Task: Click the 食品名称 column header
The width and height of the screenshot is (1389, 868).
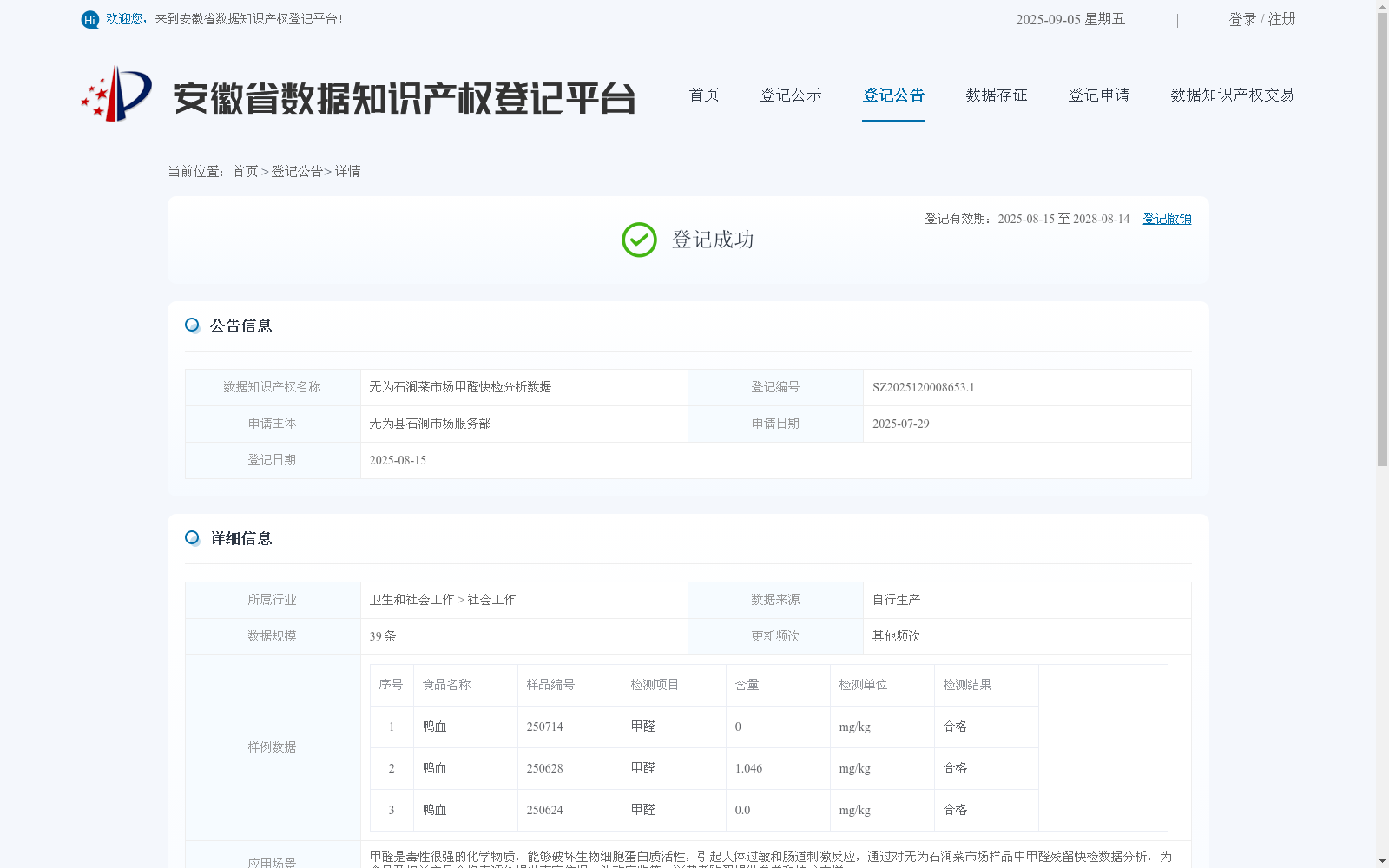Action: pyautogui.click(x=446, y=685)
